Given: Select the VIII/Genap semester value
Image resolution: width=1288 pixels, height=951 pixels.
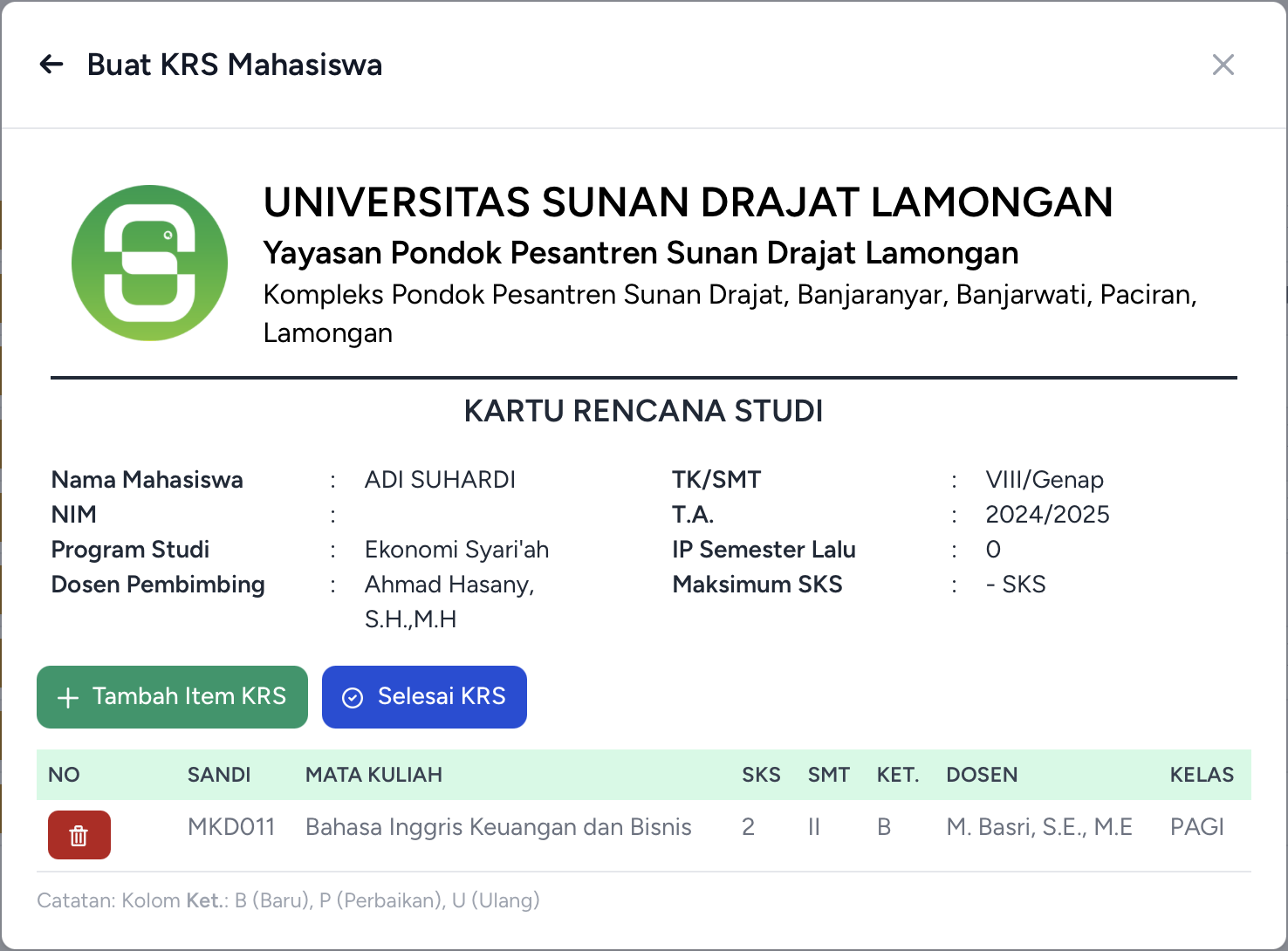Looking at the screenshot, I should 1045,480.
